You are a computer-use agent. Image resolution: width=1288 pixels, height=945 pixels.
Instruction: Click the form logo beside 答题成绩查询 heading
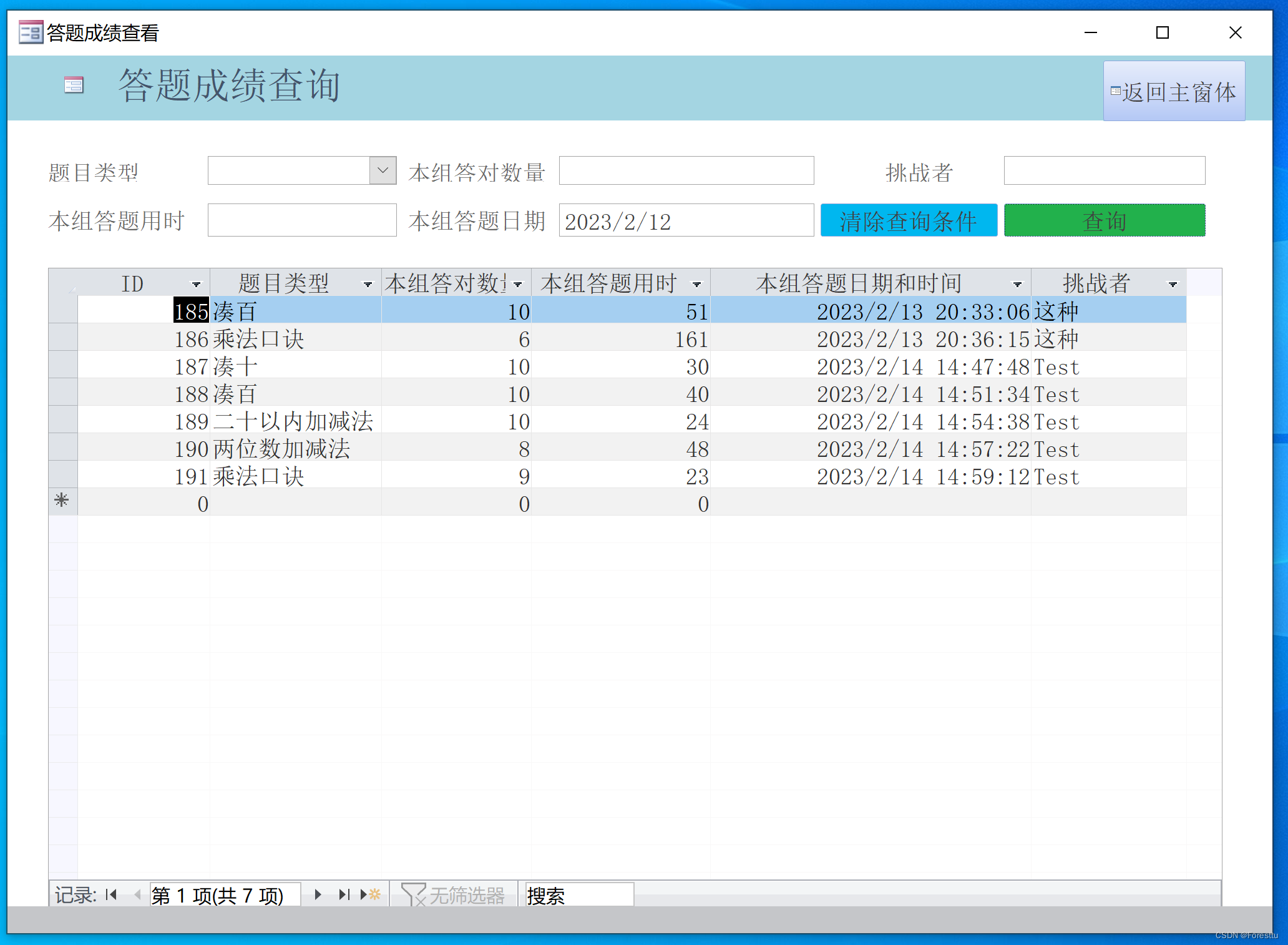click(74, 85)
